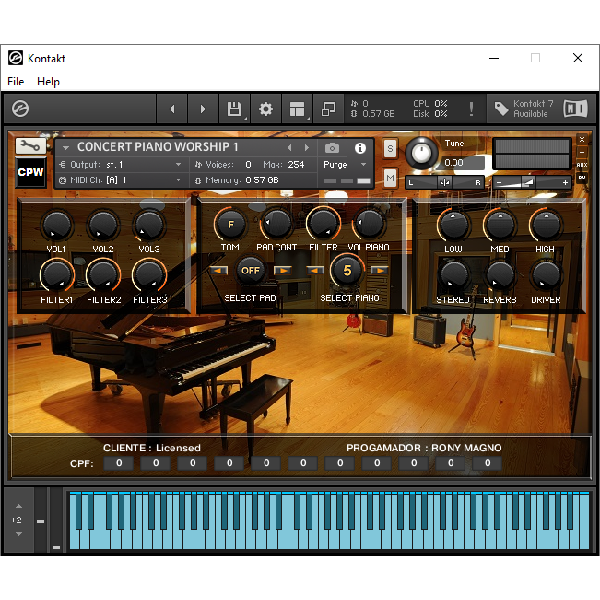Click the FILTER knob in middle panel
The image size is (600, 600).
(x=323, y=224)
